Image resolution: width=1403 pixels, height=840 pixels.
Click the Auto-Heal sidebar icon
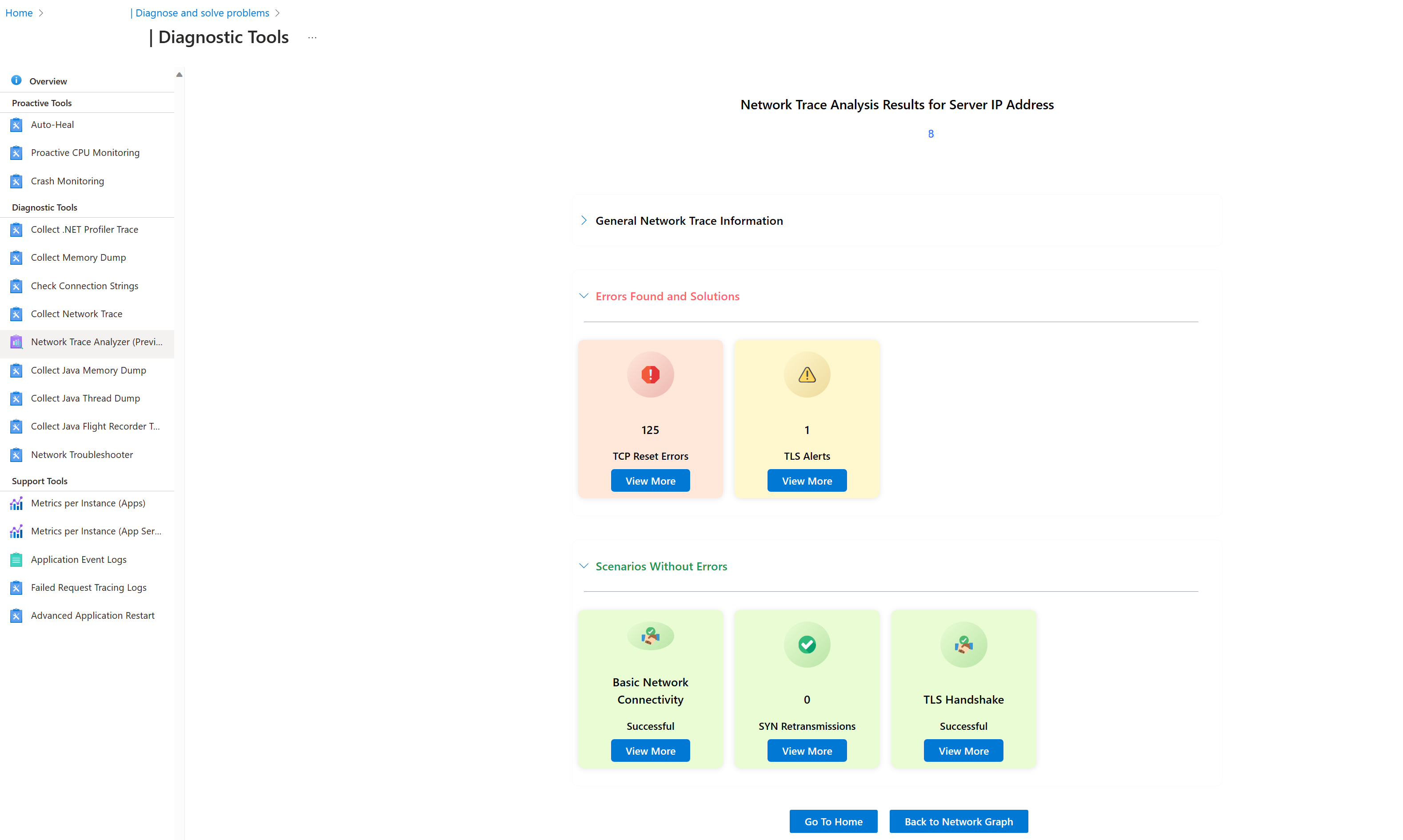tap(16, 124)
